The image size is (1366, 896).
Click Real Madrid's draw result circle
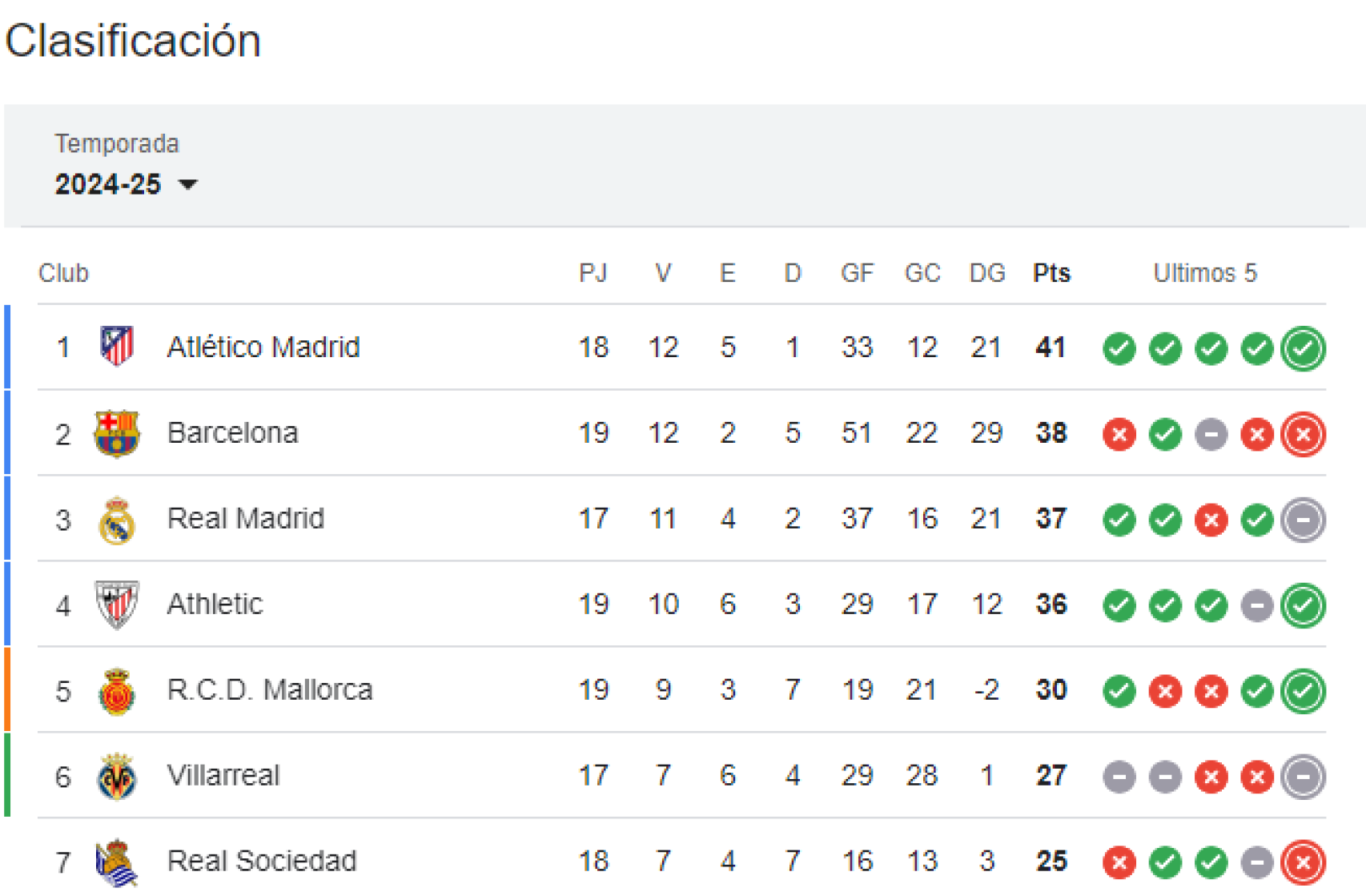[x=1303, y=519]
